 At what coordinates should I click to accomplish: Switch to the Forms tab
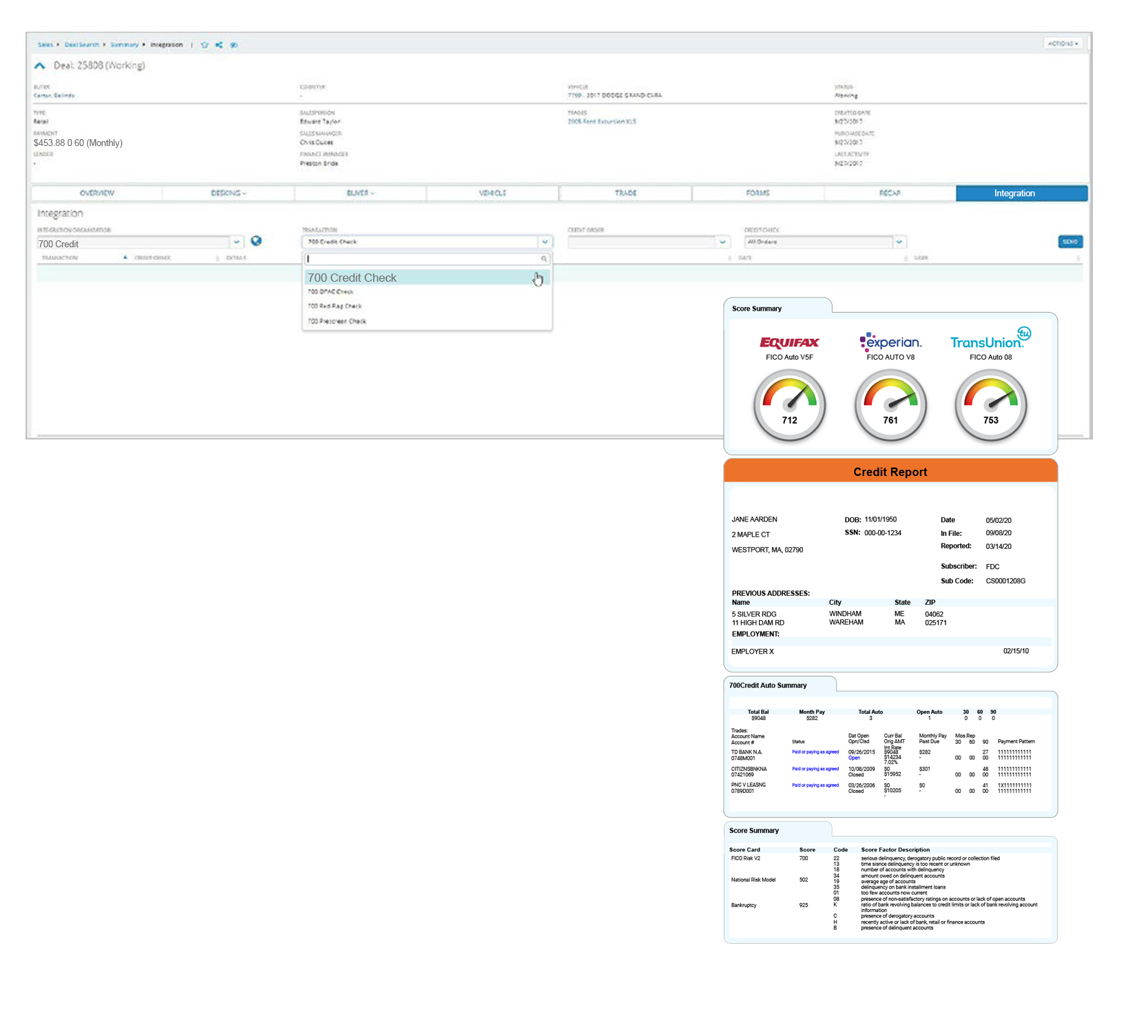coord(758,194)
